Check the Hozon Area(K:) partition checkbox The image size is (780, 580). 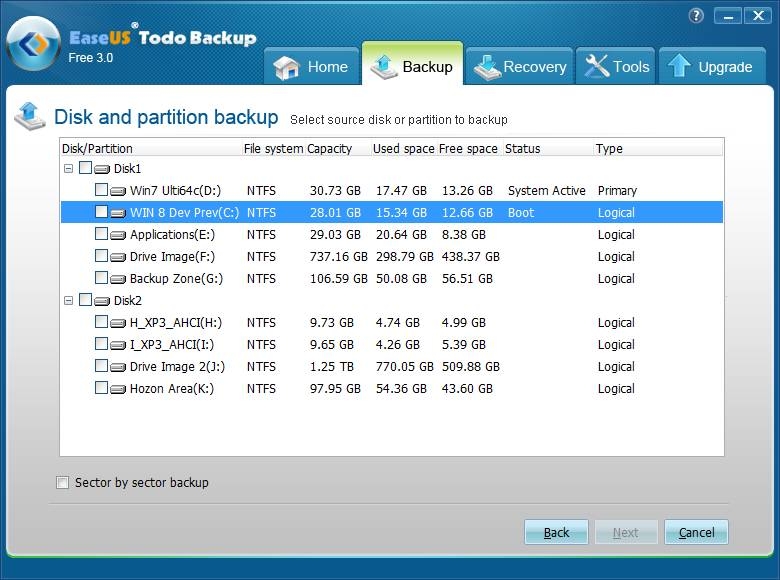101,387
